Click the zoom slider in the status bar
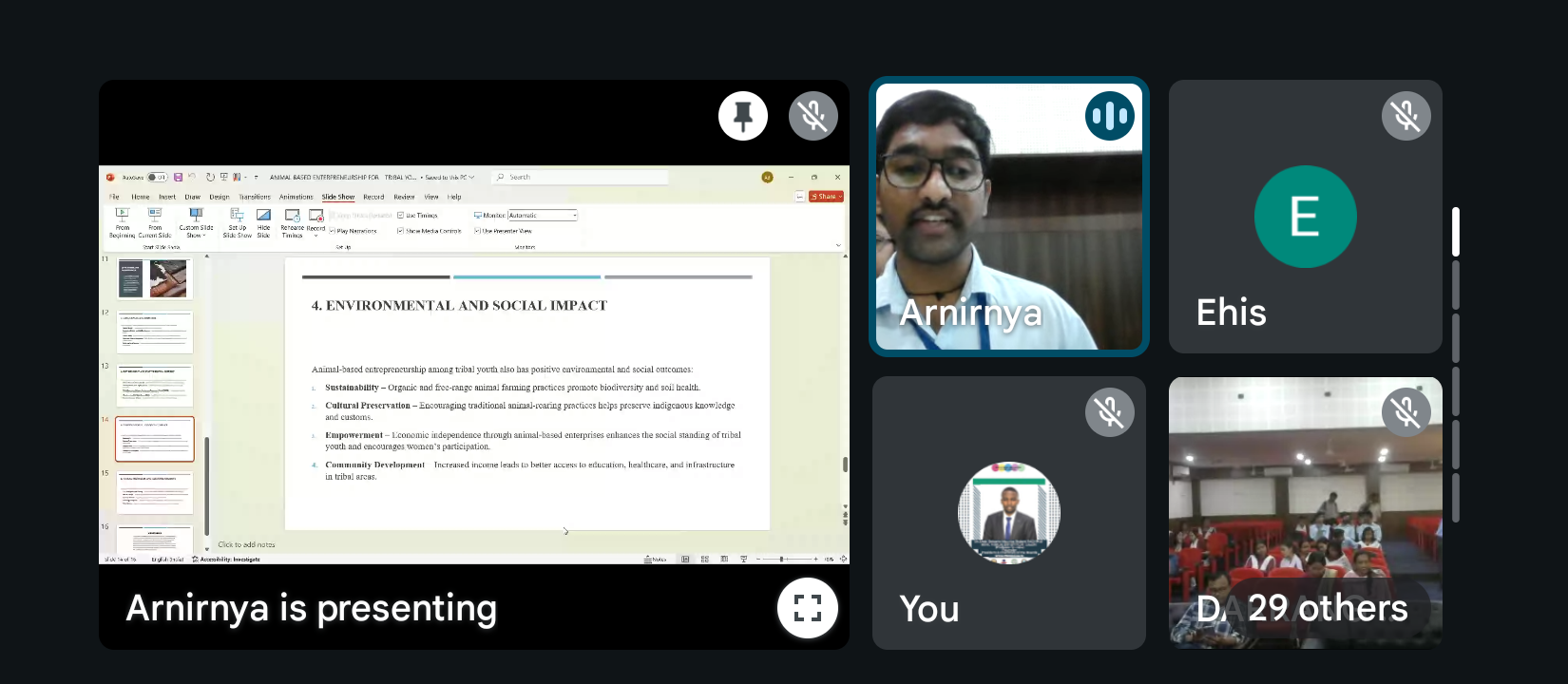Viewport: 1568px width, 684px height. tap(787, 560)
